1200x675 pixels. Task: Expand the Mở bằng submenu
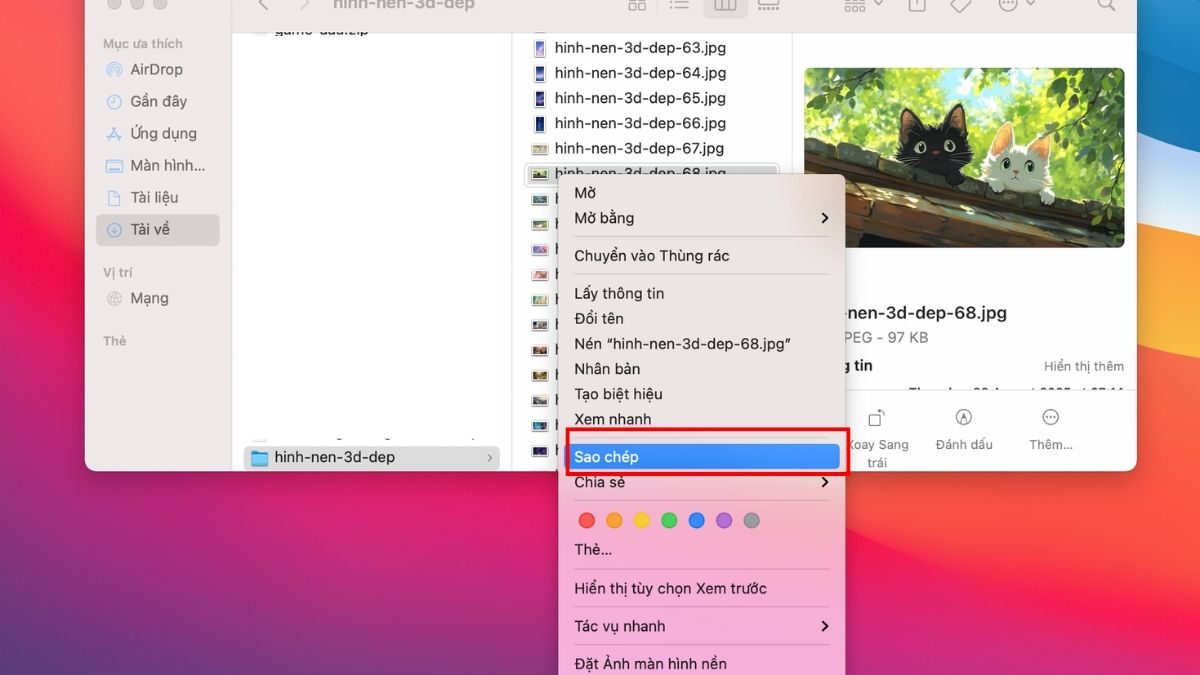click(x=700, y=218)
